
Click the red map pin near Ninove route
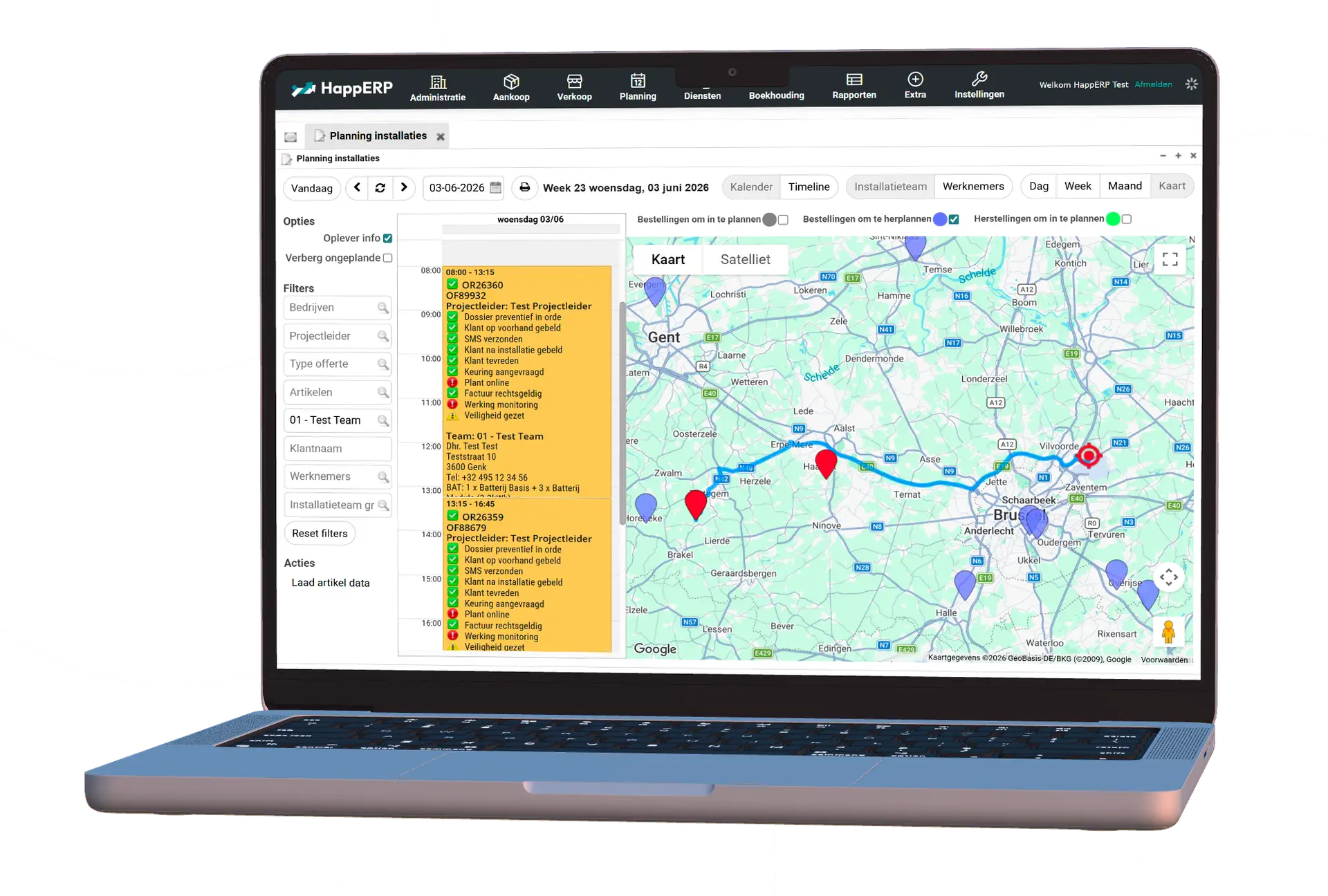point(826,463)
